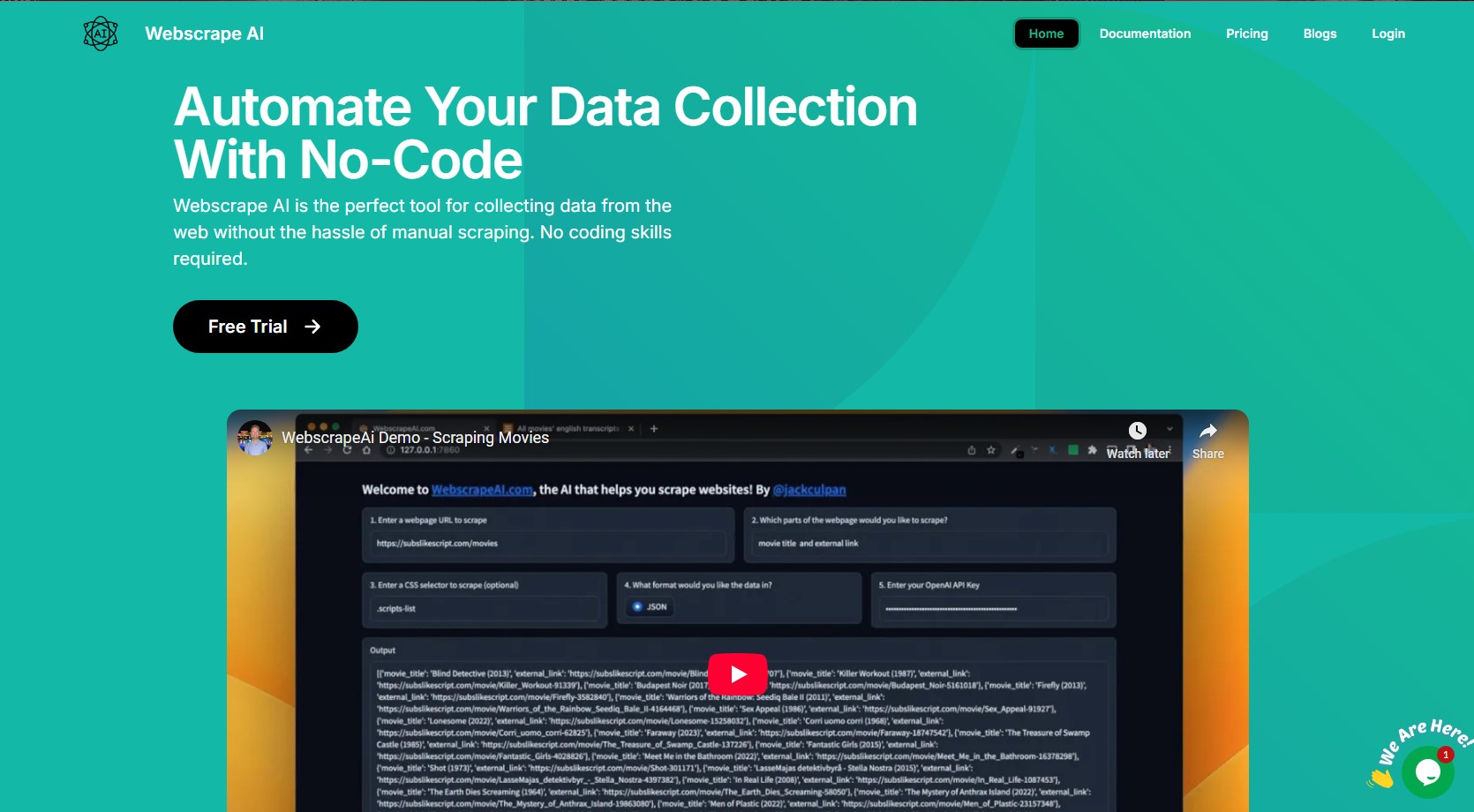Click the Login link
1474x812 pixels.
[1388, 34]
